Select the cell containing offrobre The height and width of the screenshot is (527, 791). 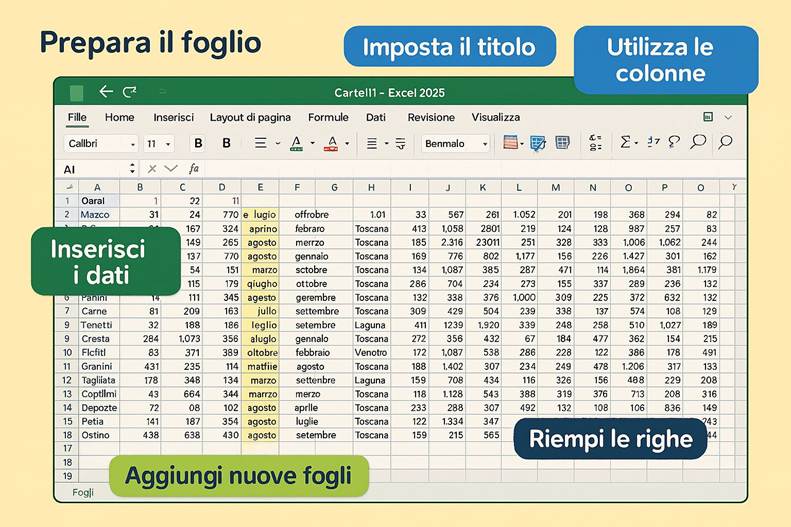tap(316, 214)
